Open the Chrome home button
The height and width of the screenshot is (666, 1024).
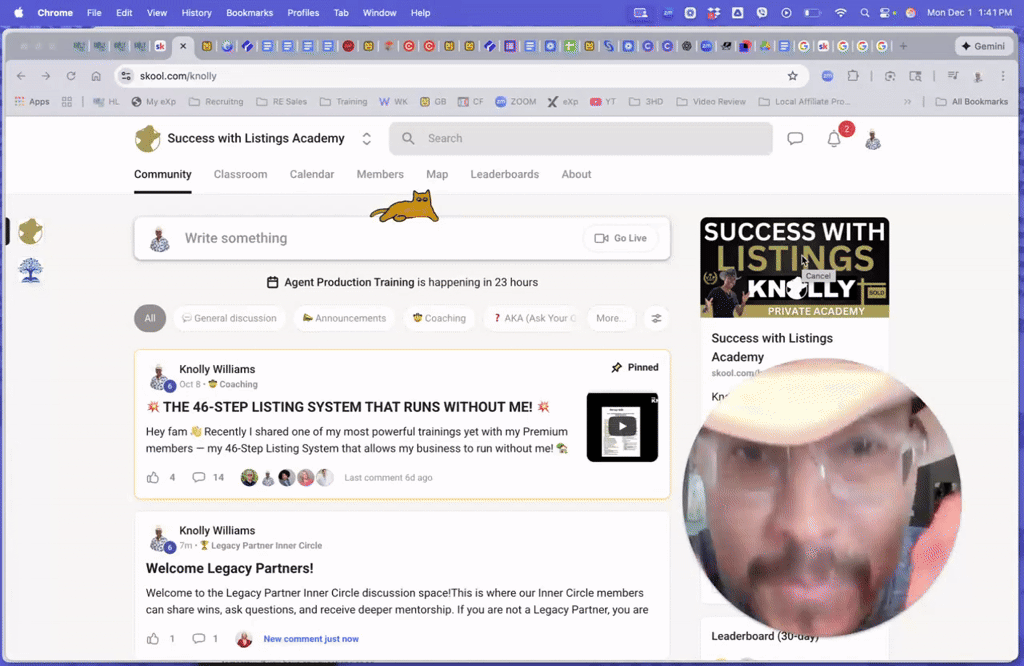pyautogui.click(x=96, y=76)
